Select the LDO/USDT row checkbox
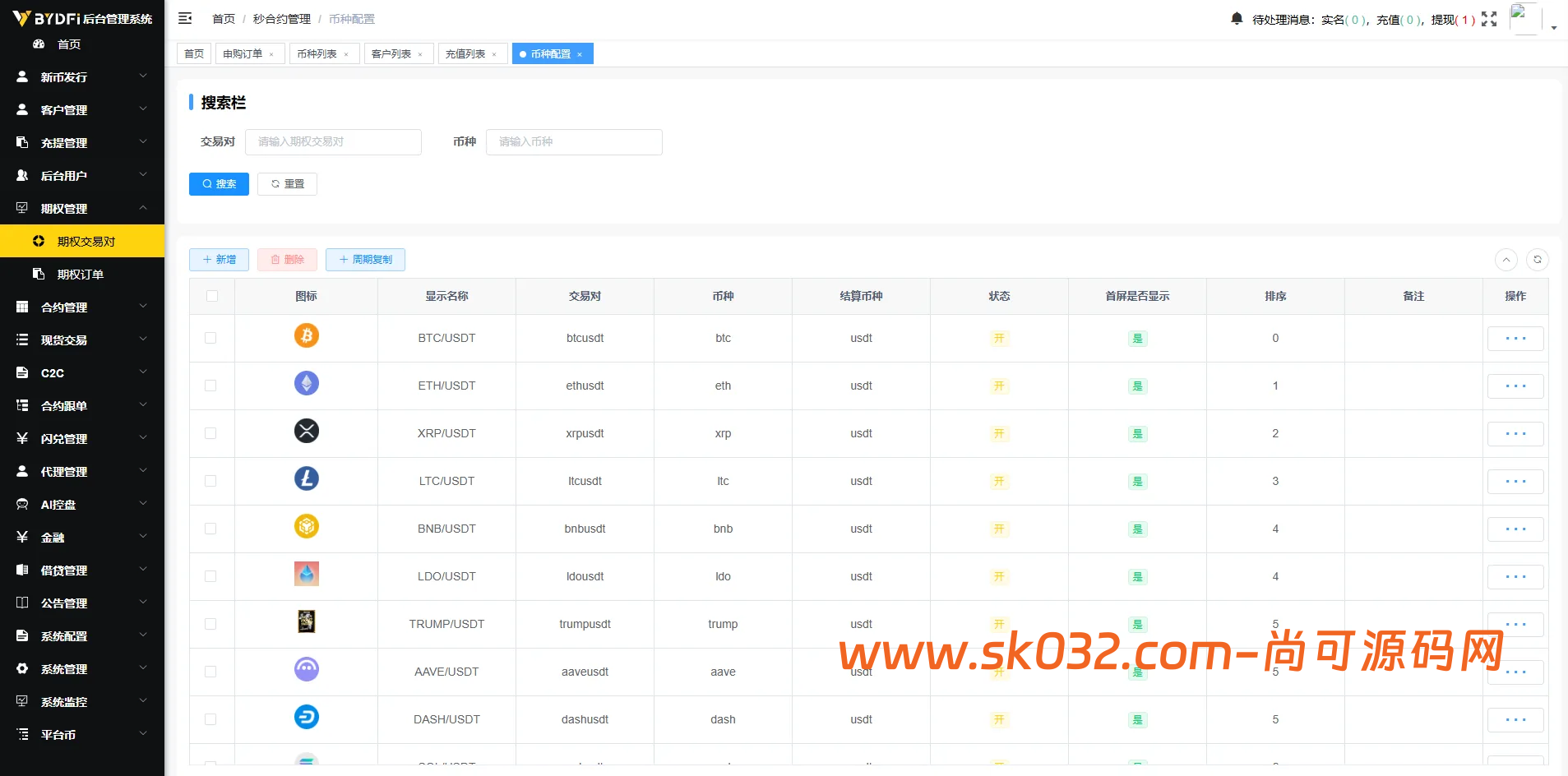The width and height of the screenshot is (1568, 776). click(210, 576)
